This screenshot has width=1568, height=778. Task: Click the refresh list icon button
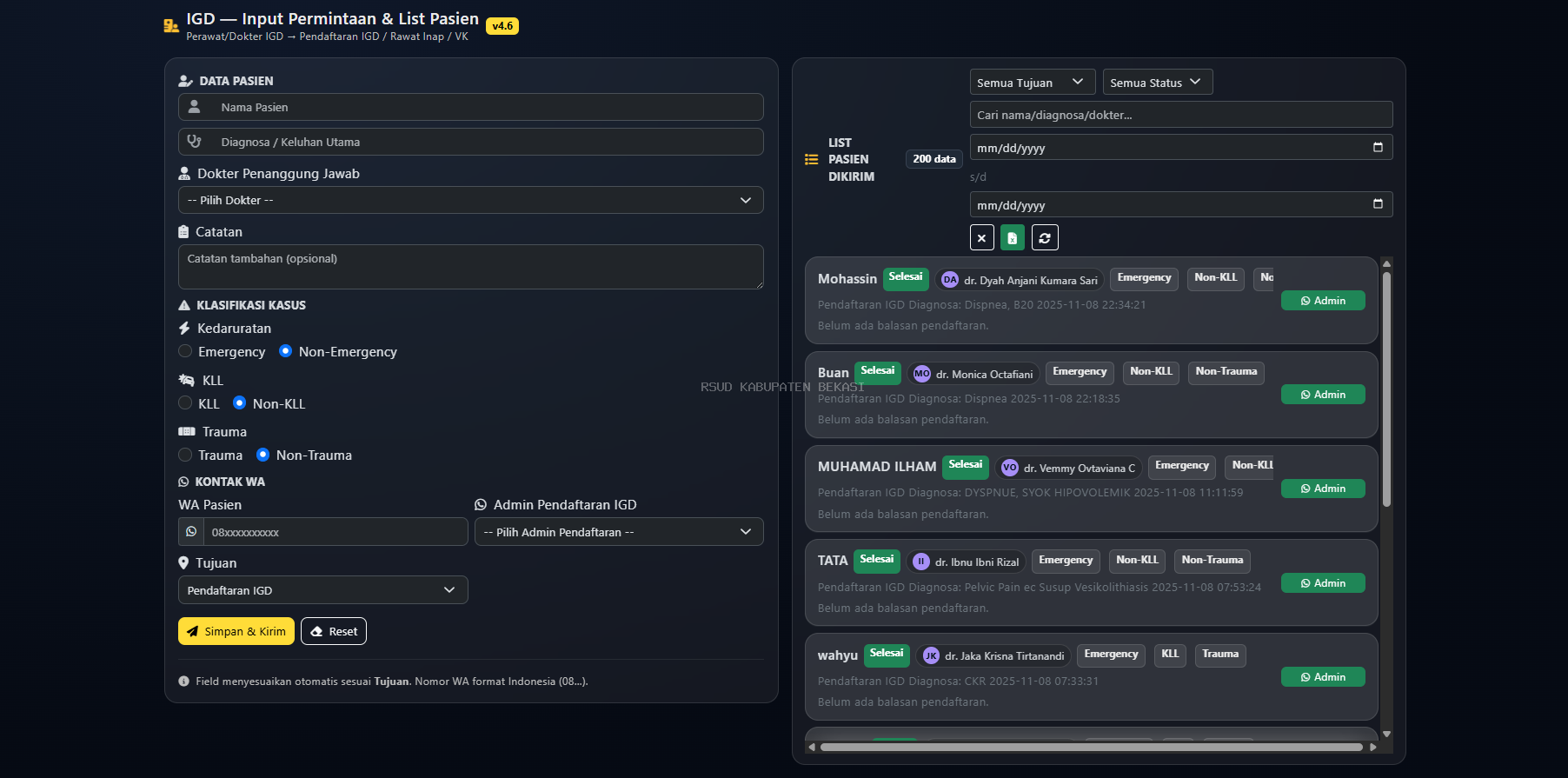pos(1045,237)
